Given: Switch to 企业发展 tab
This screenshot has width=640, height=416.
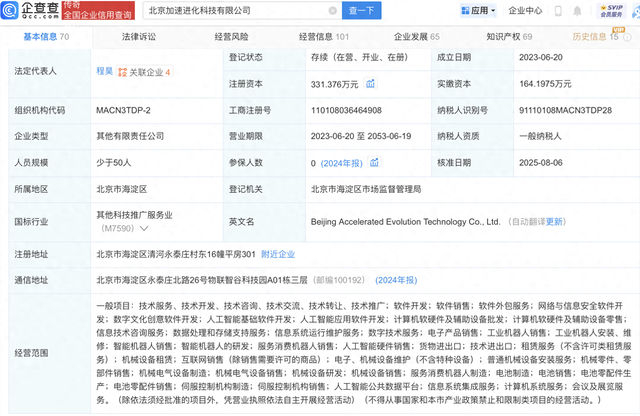Looking at the screenshot, I should click(x=417, y=37).
